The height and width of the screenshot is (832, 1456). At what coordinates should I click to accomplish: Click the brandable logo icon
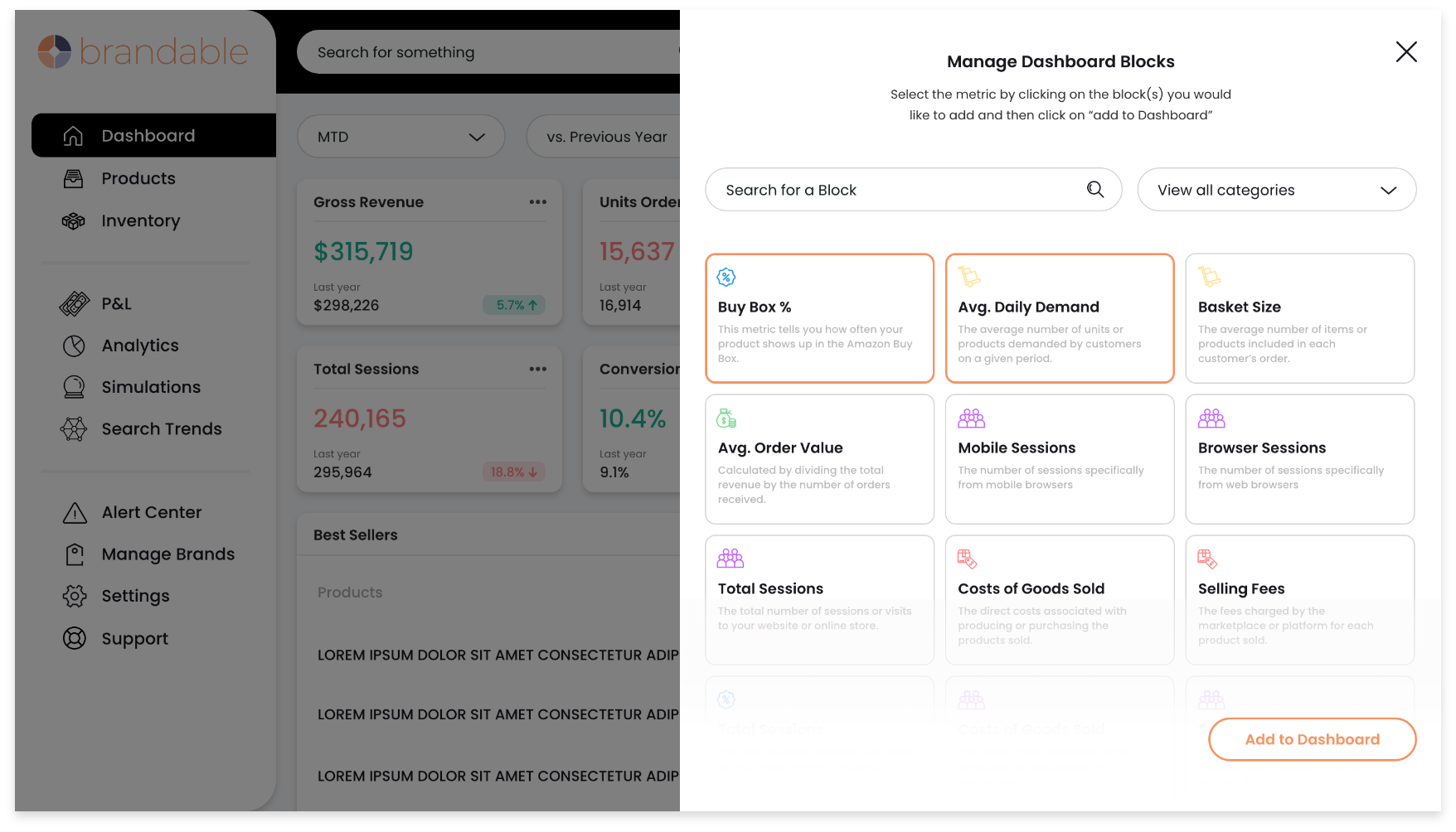55,51
